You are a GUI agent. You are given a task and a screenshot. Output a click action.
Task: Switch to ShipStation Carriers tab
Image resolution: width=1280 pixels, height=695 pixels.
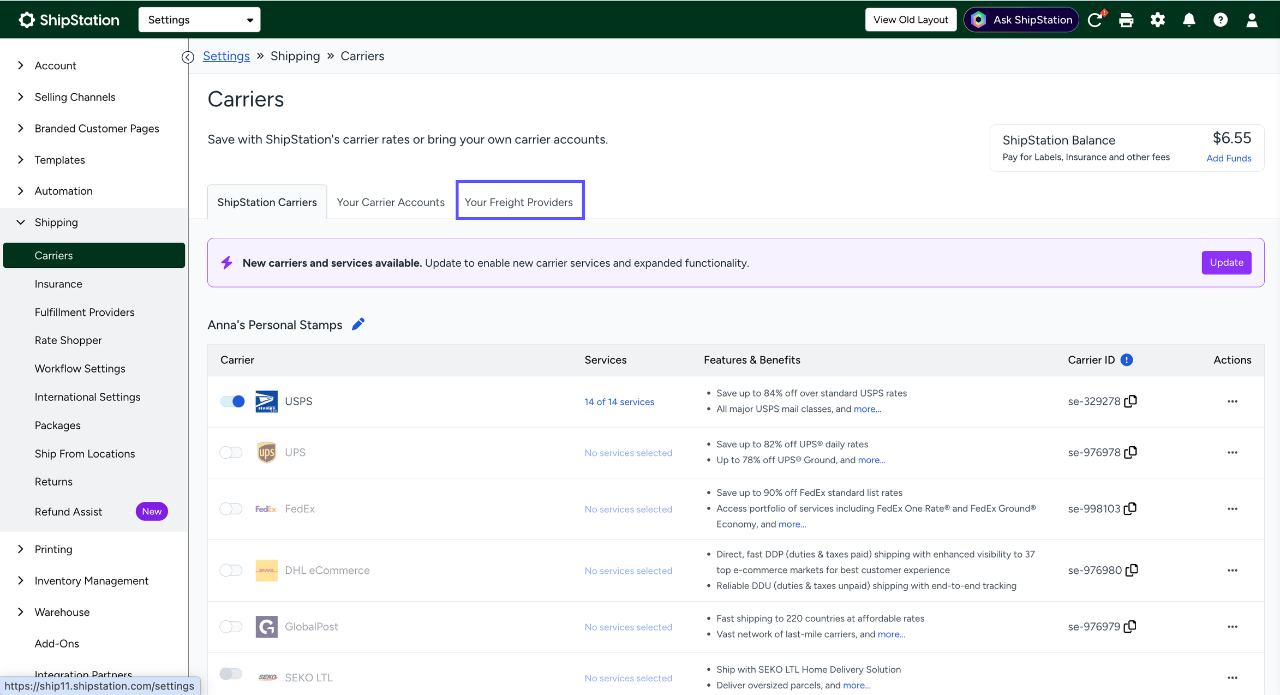click(267, 202)
